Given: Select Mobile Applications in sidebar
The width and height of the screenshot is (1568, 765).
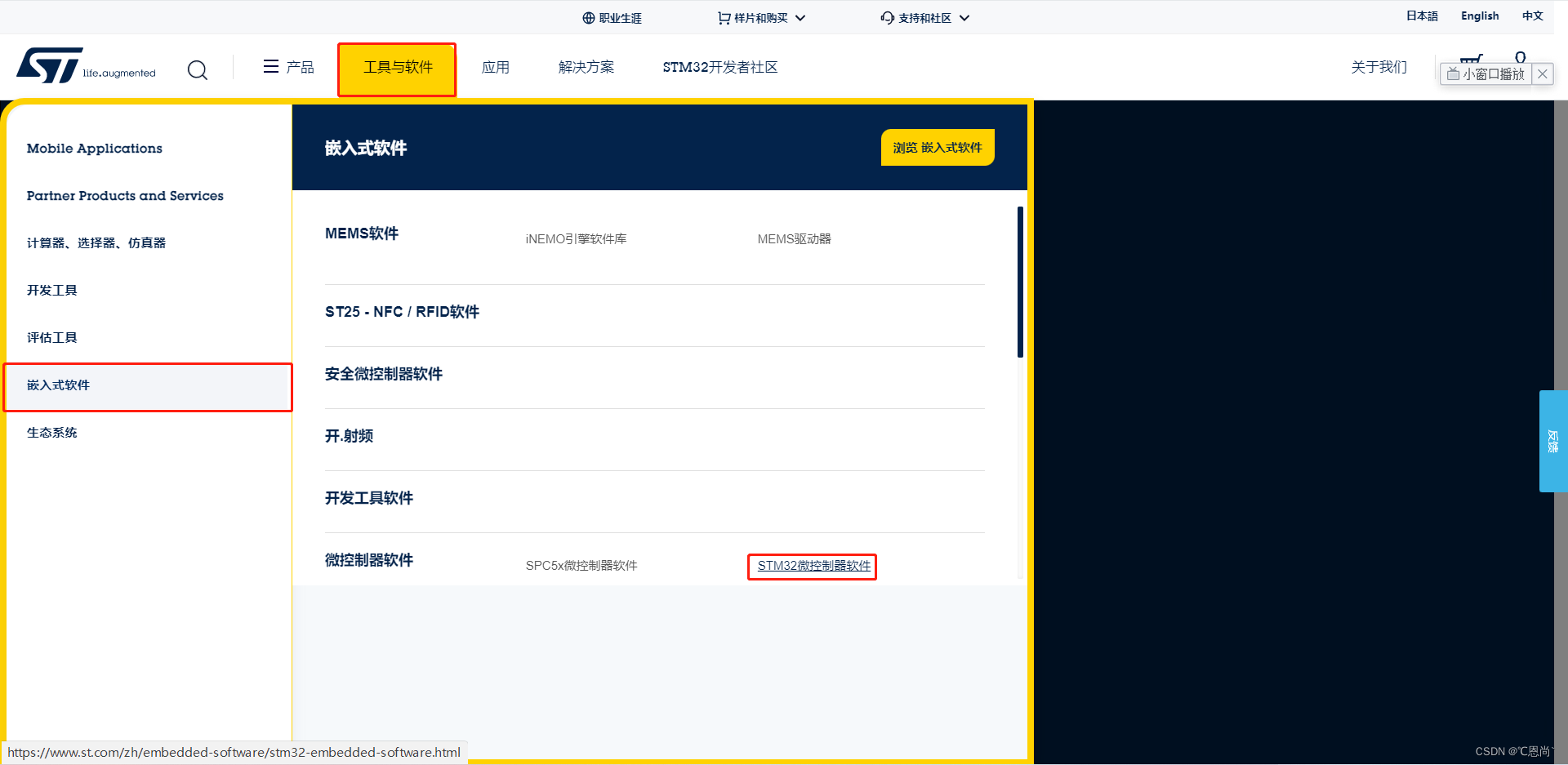Looking at the screenshot, I should [x=95, y=148].
